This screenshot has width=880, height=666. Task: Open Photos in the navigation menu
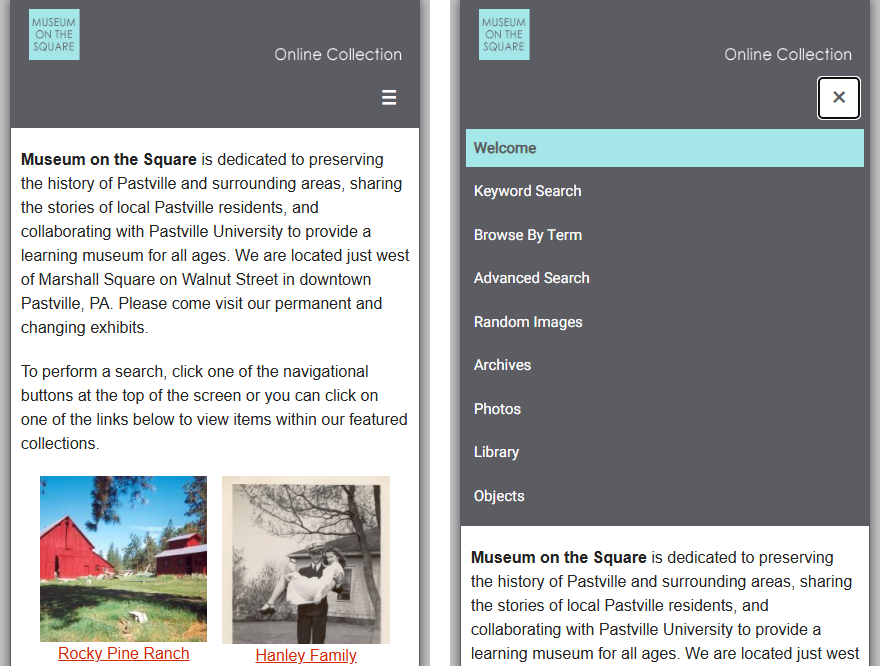click(497, 409)
